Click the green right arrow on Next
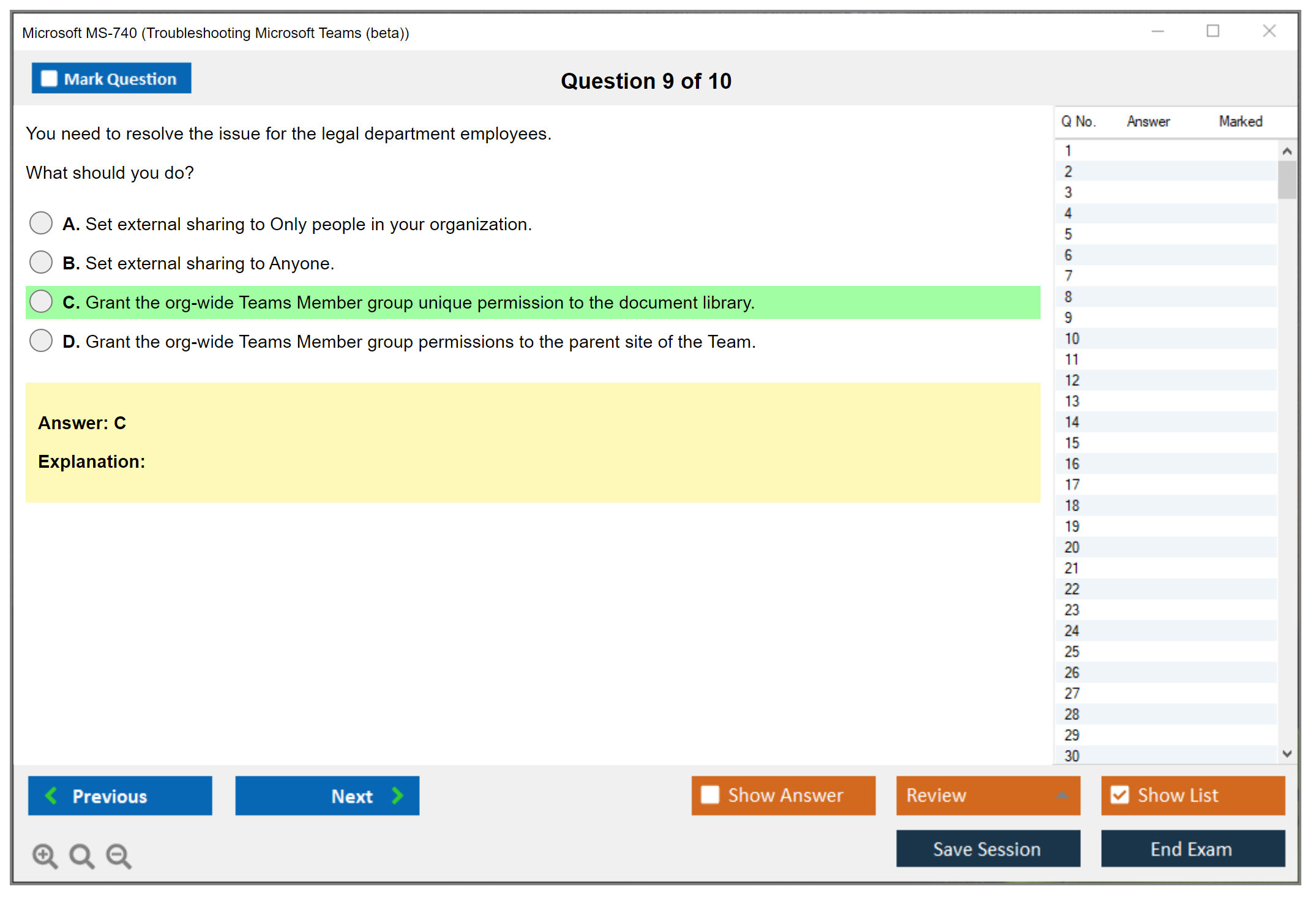This screenshot has width=1316, height=900. coord(398,795)
